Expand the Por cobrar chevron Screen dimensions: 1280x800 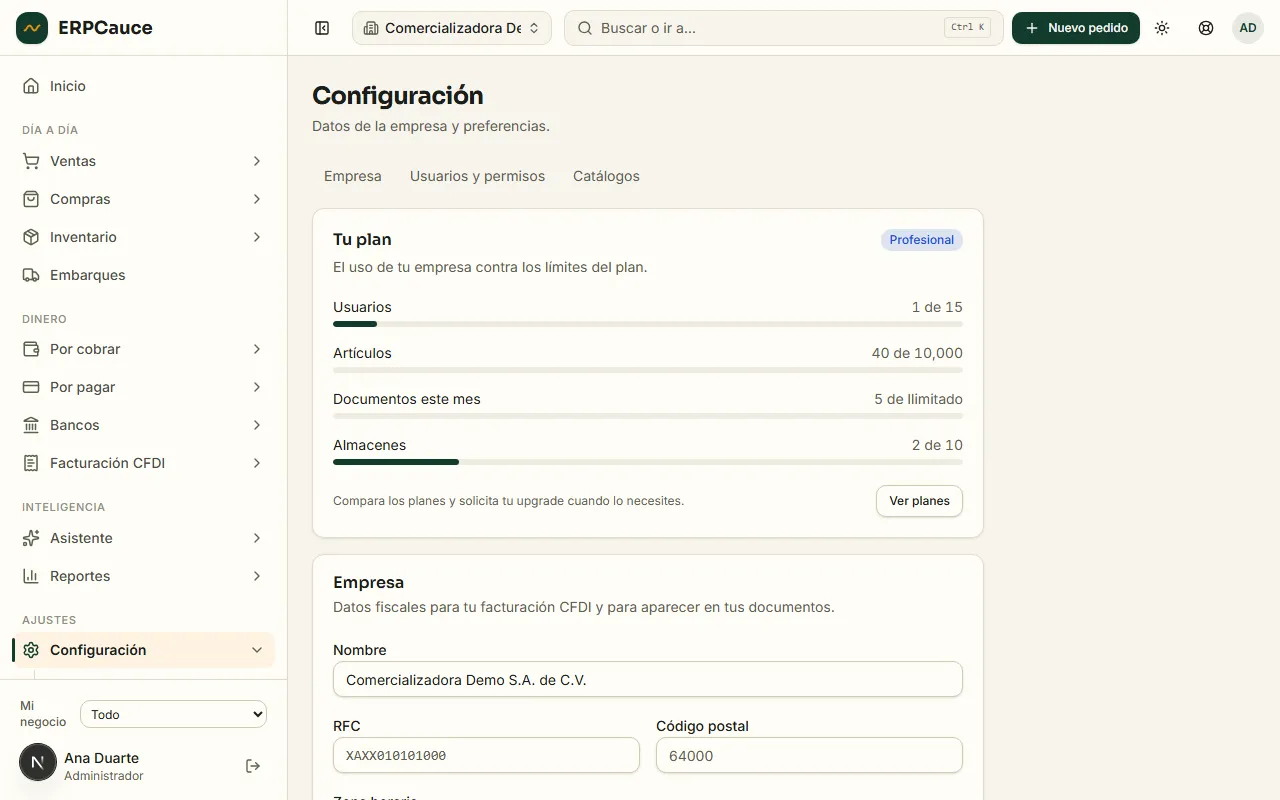(257, 349)
